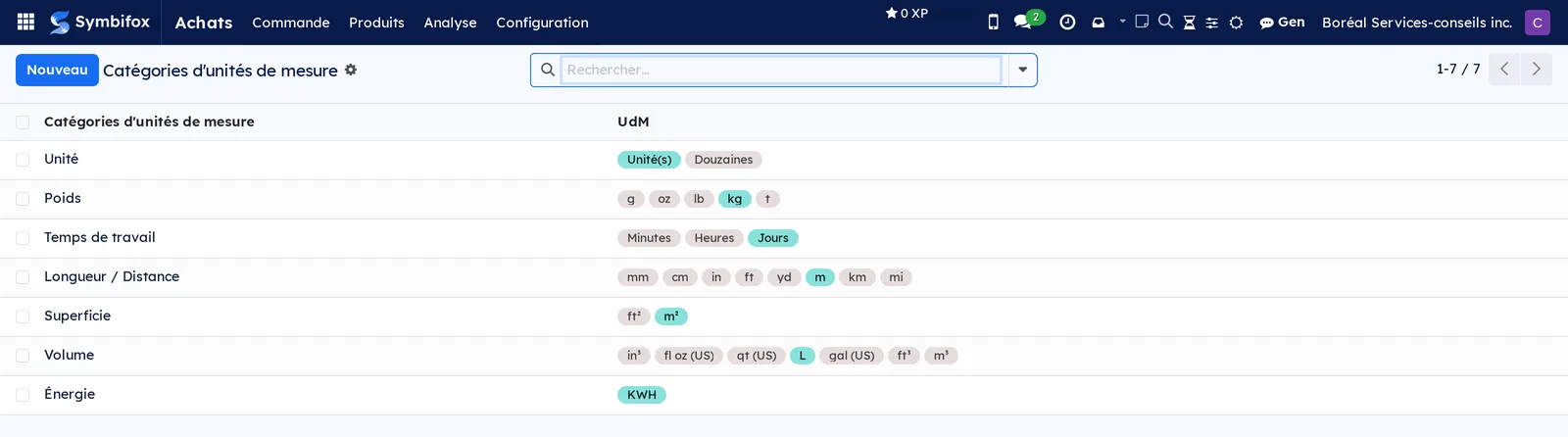Open the apps grid menu
1568x437 pixels.
point(26,22)
